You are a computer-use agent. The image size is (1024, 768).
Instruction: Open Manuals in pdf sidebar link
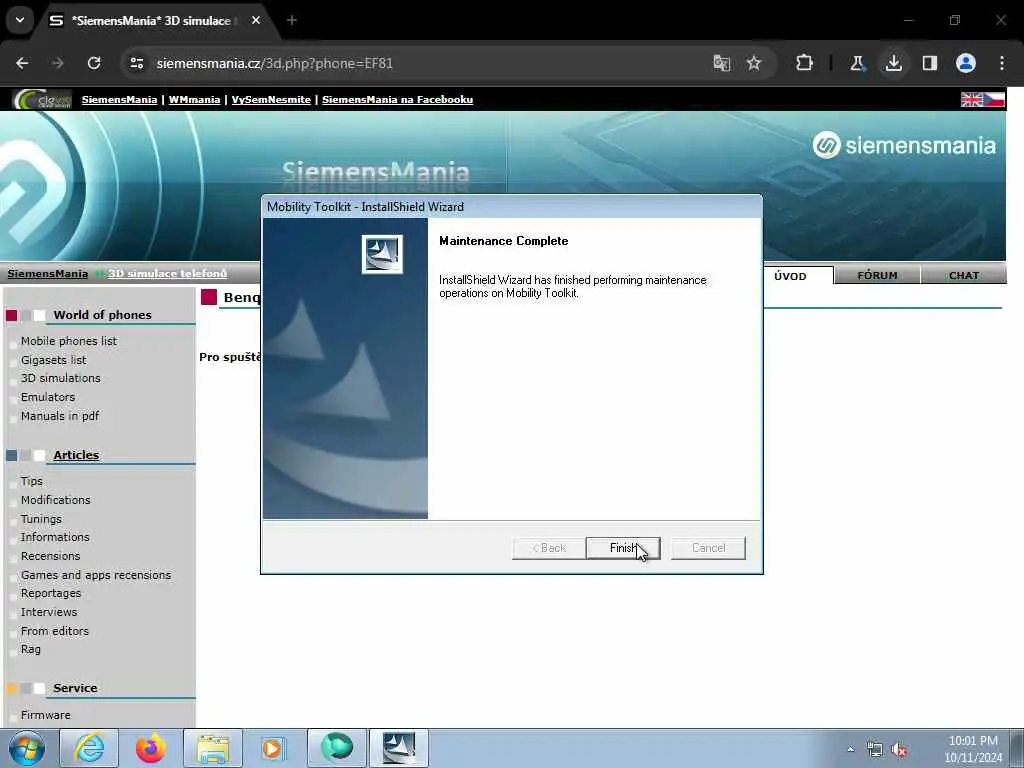(60, 416)
